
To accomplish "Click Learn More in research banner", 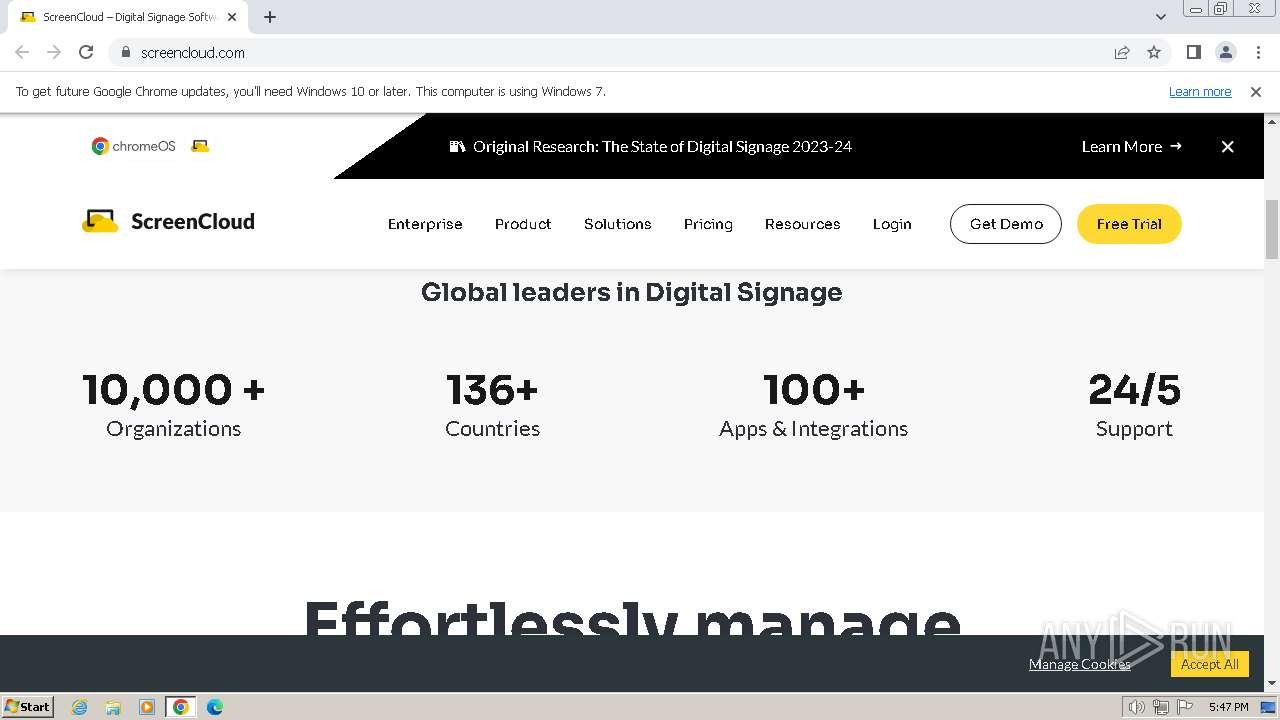I will tap(1131, 146).
